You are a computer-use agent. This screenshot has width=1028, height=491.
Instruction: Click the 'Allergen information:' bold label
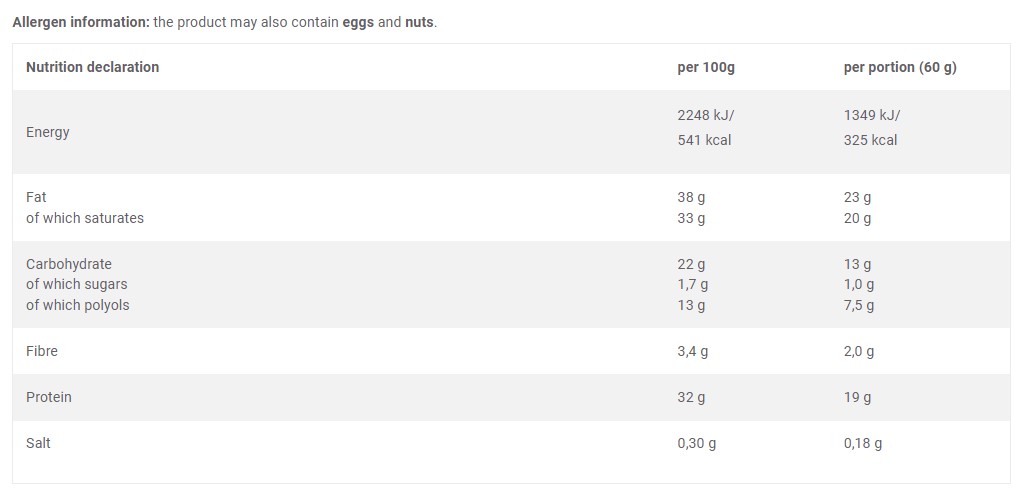point(80,22)
